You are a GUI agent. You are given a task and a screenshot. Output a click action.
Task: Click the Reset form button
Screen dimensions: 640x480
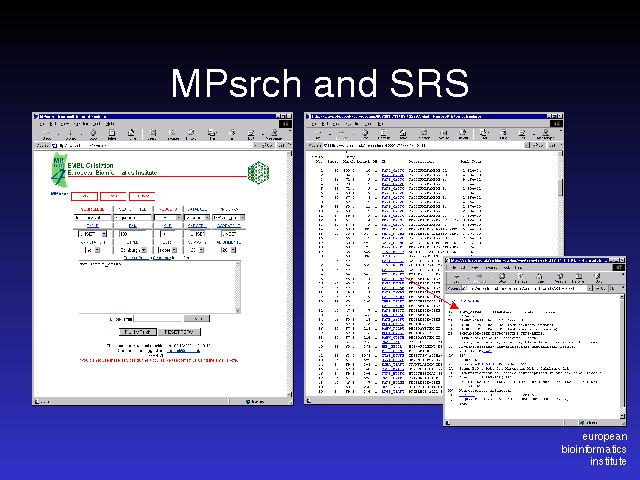pos(180,331)
